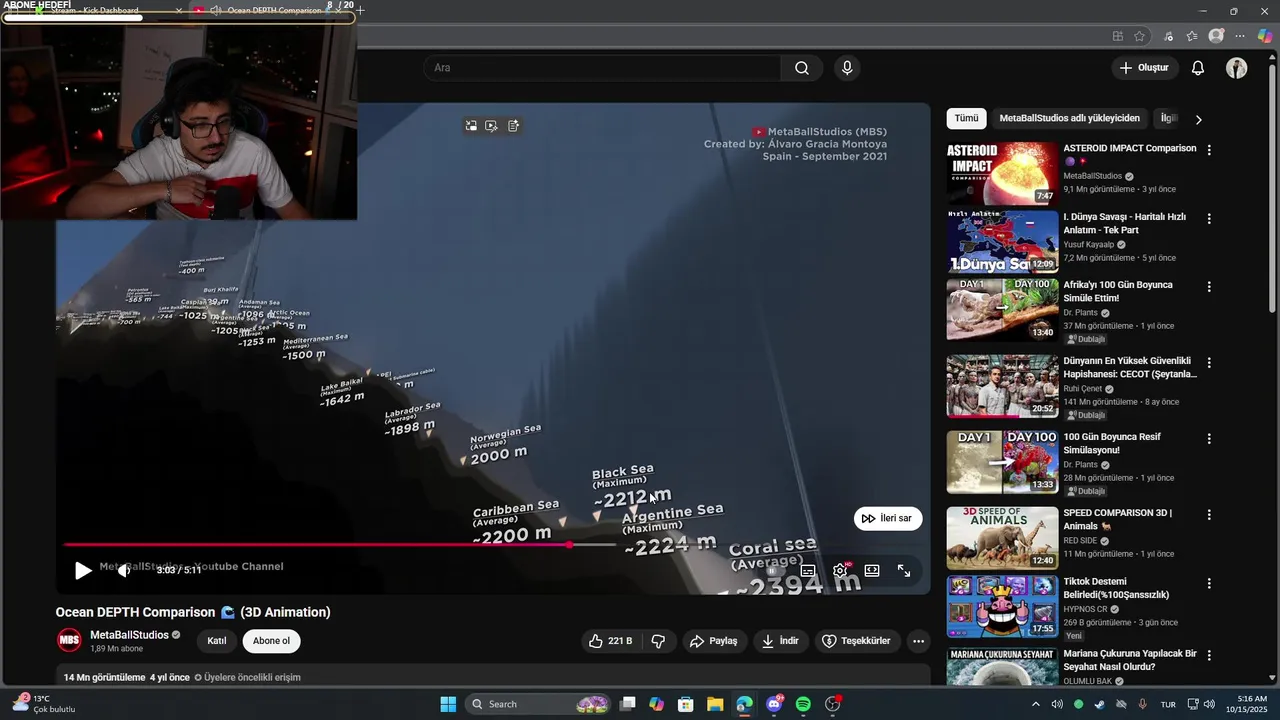Open player quality settings gear
Viewport: 1280px width, 720px height.
pyautogui.click(x=840, y=570)
